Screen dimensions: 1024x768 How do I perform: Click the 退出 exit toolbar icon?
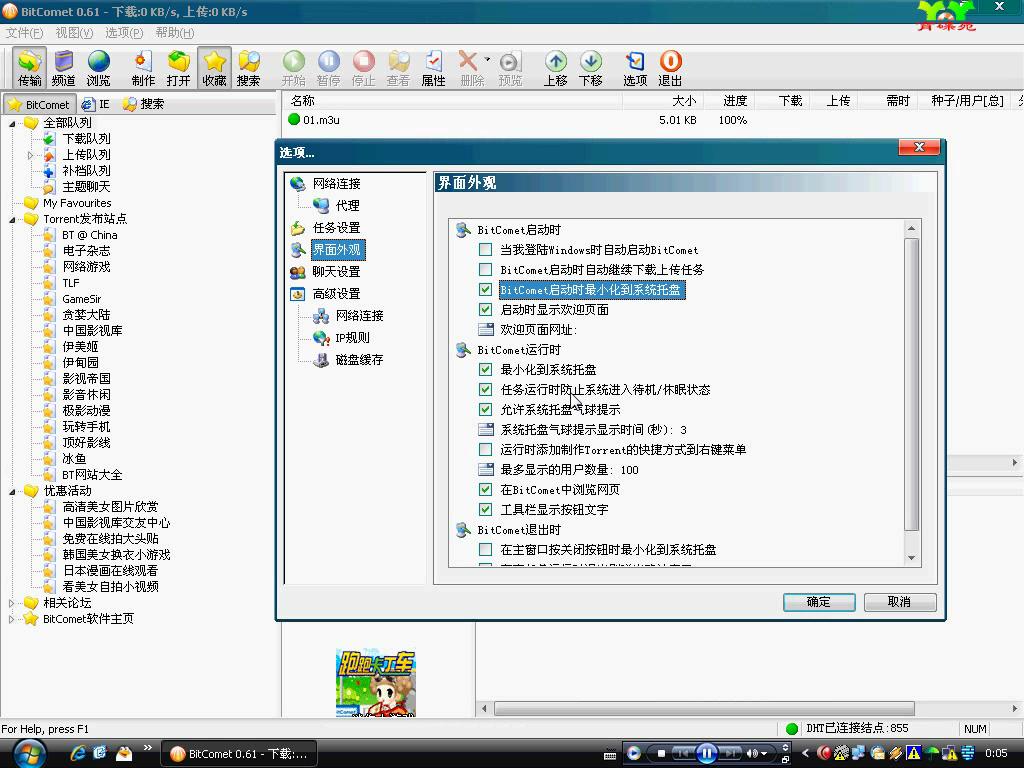[670, 68]
